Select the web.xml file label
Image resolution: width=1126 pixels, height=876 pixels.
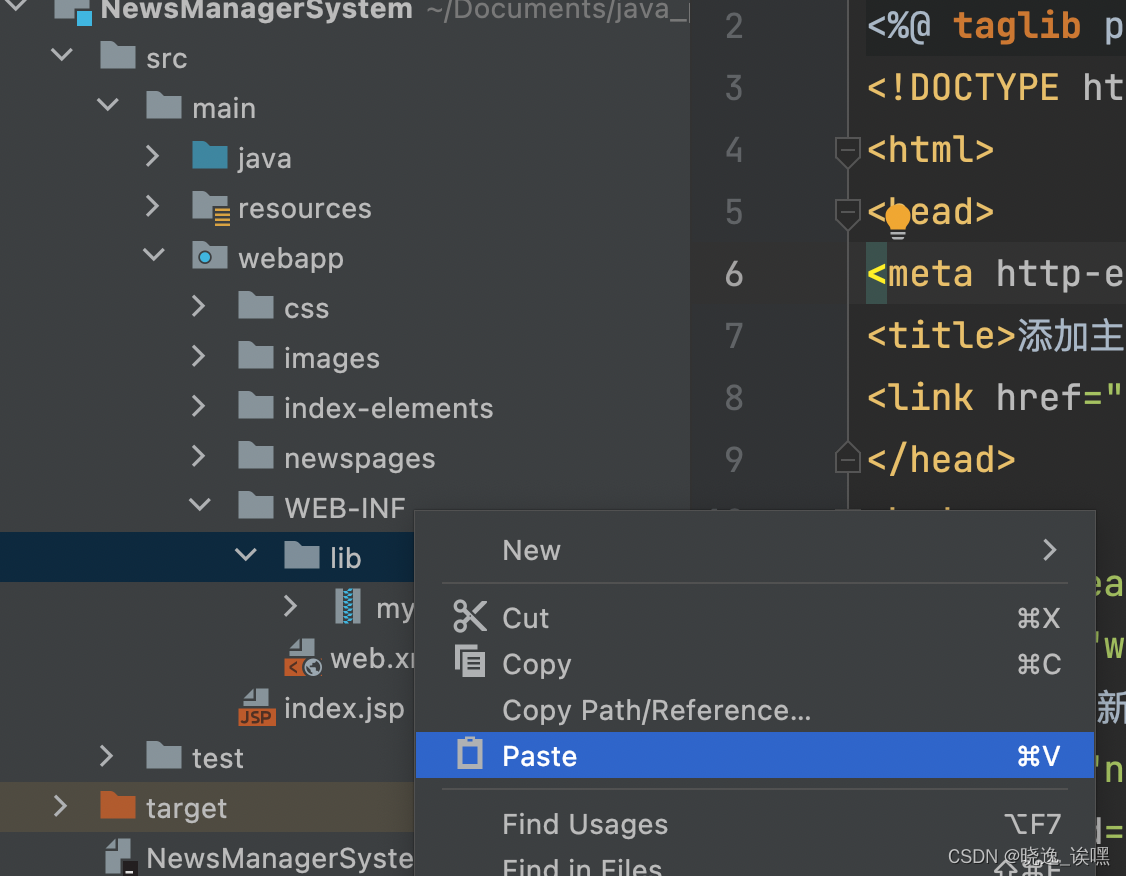pyautogui.click(x=372, y=658)
